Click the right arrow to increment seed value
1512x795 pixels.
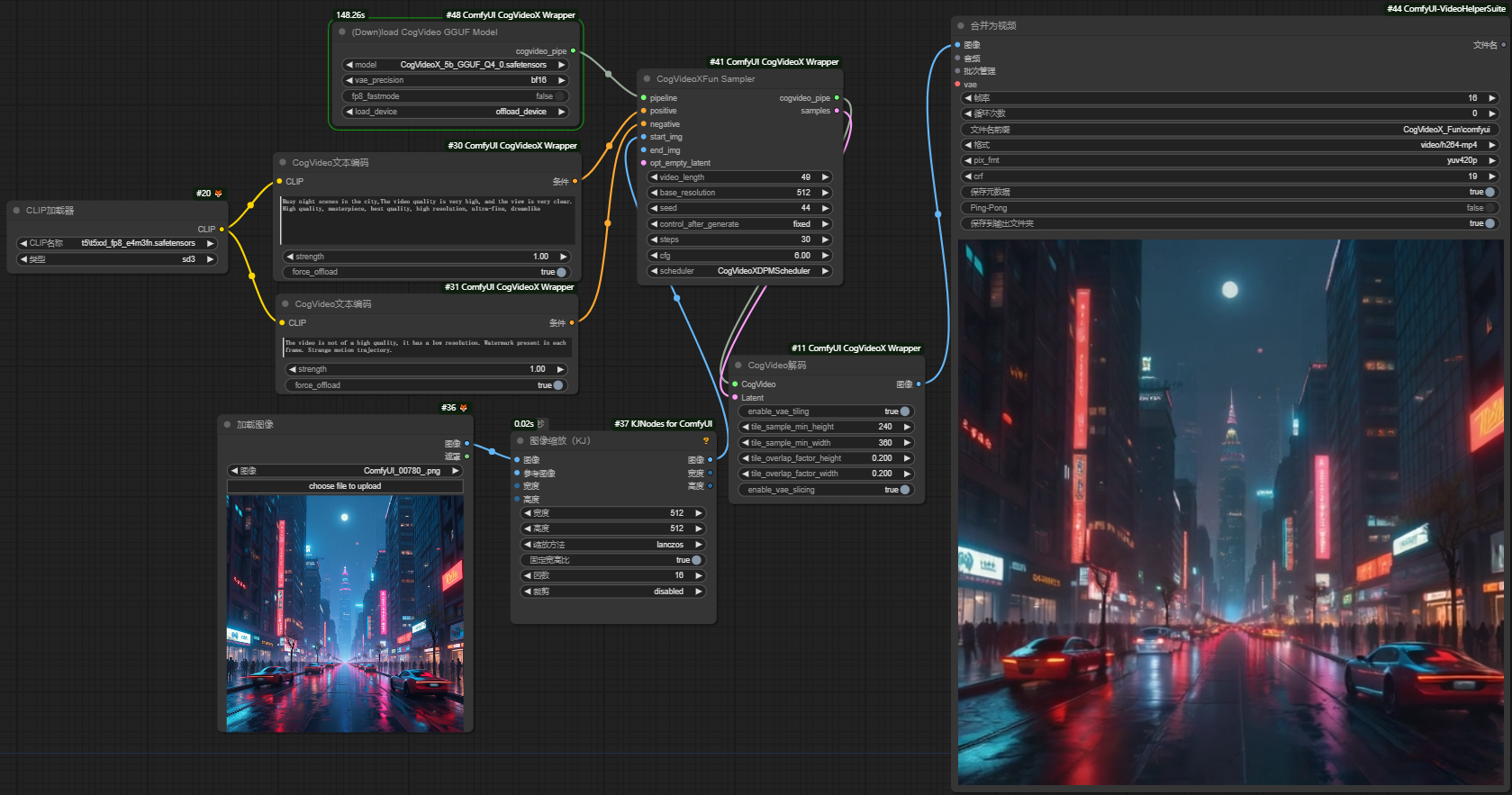(x=825, y=208)
